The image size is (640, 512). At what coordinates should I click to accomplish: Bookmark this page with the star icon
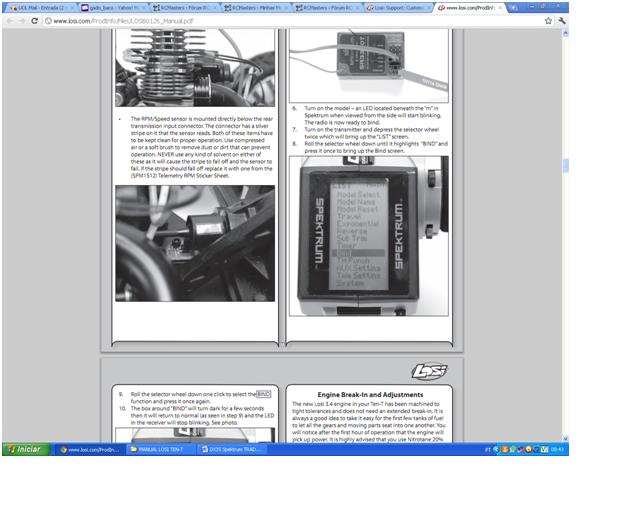(548, 20)
